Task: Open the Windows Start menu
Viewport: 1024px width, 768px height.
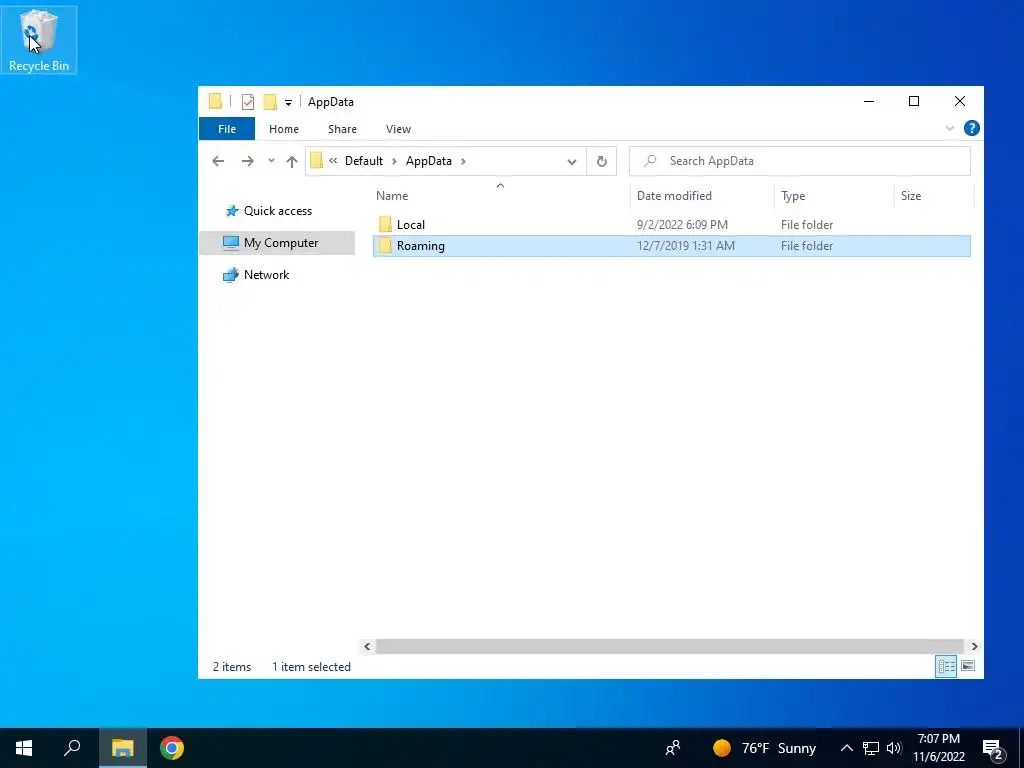Action: pyautogui.click(x=24, y=748)
